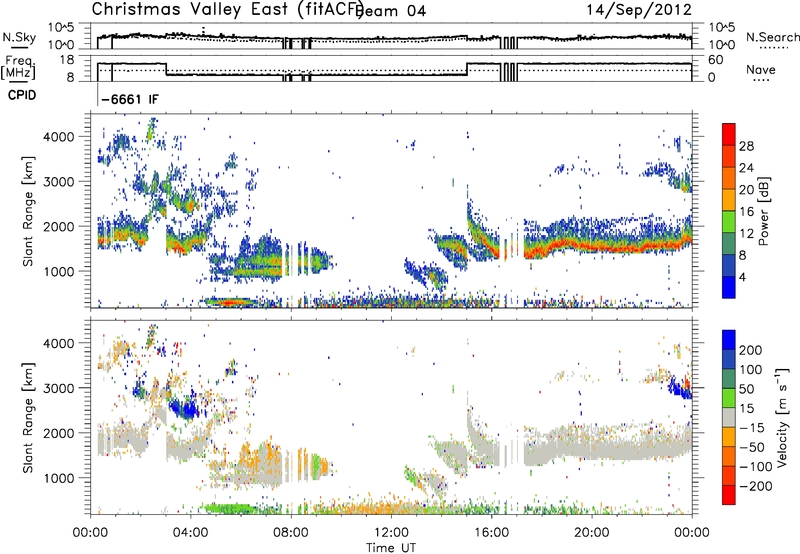The height and width of the screenshot is (554, 800).
Task: Select the 'N.Search' legend label
Action: point(773,37)
